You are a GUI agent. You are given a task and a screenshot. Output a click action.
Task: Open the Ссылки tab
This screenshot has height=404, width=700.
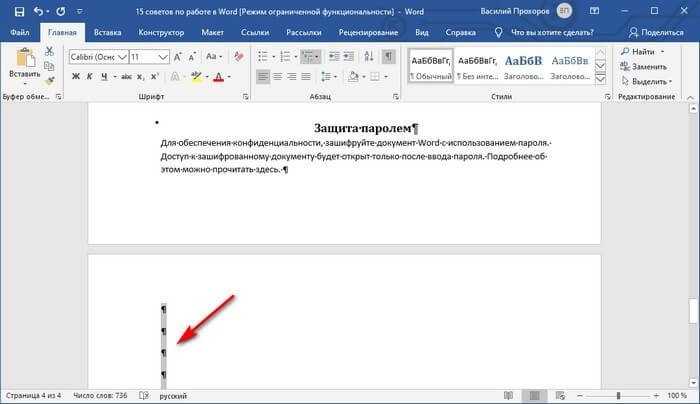coord(254,33)
